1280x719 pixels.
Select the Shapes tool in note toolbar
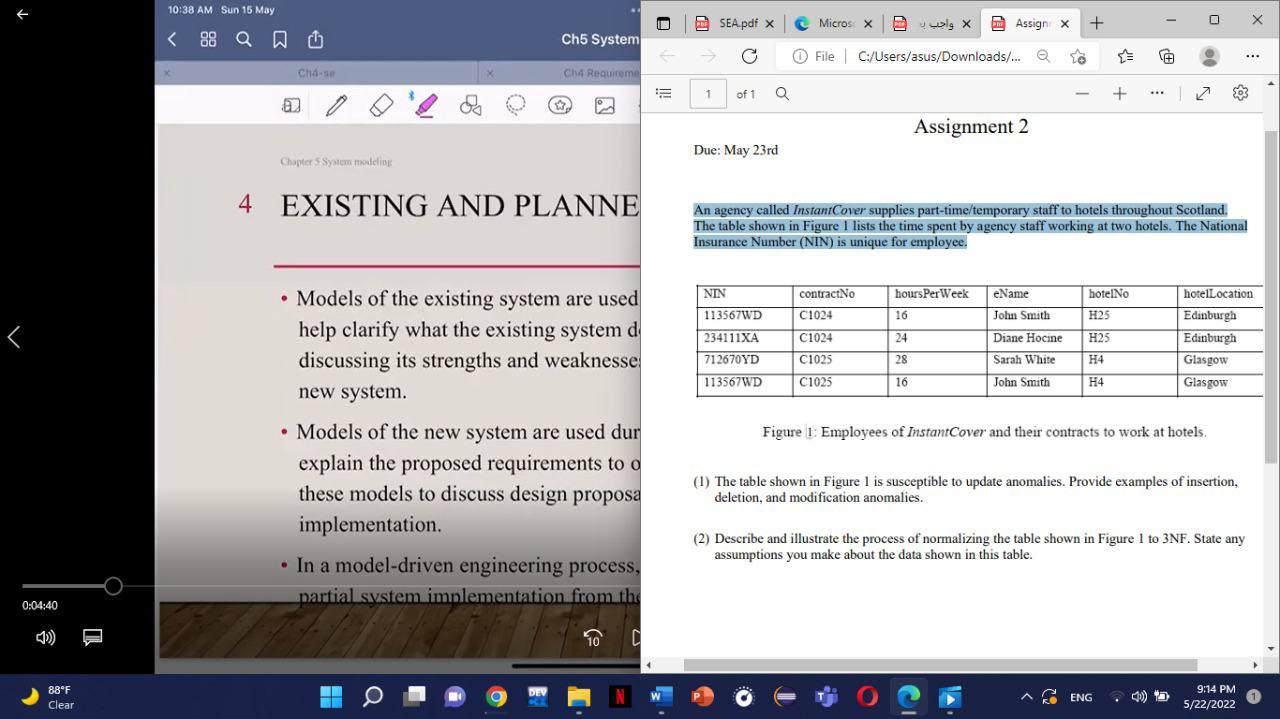point(470,105)
